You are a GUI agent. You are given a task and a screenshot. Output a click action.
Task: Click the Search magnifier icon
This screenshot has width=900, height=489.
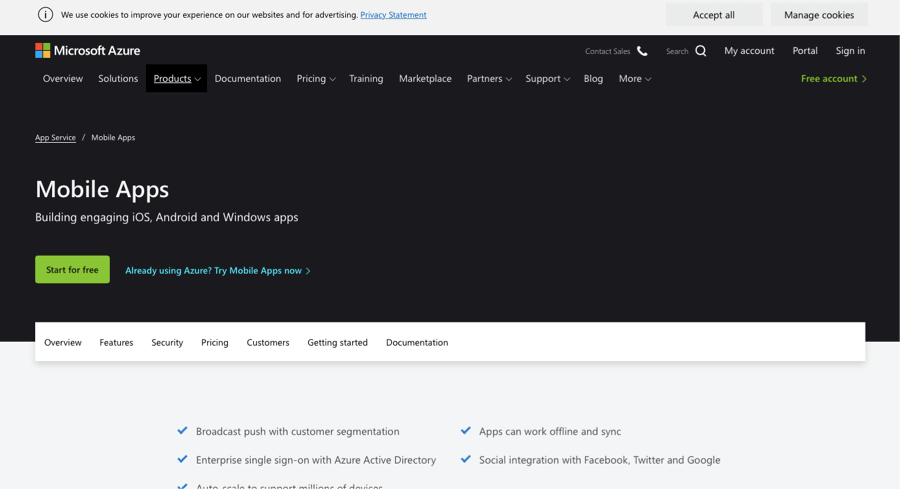tap(701, 51)
